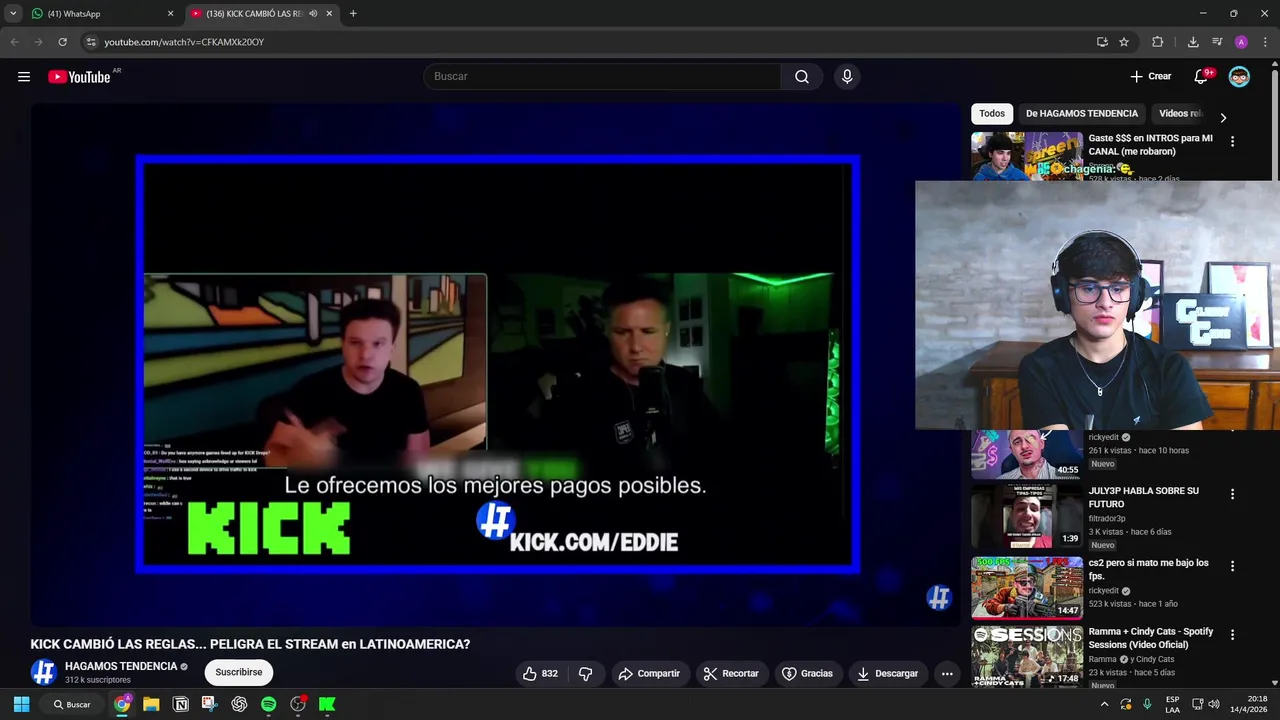Open ESP LAA keyboard language switcher
1280x720 pixels.
(1172, 704)
